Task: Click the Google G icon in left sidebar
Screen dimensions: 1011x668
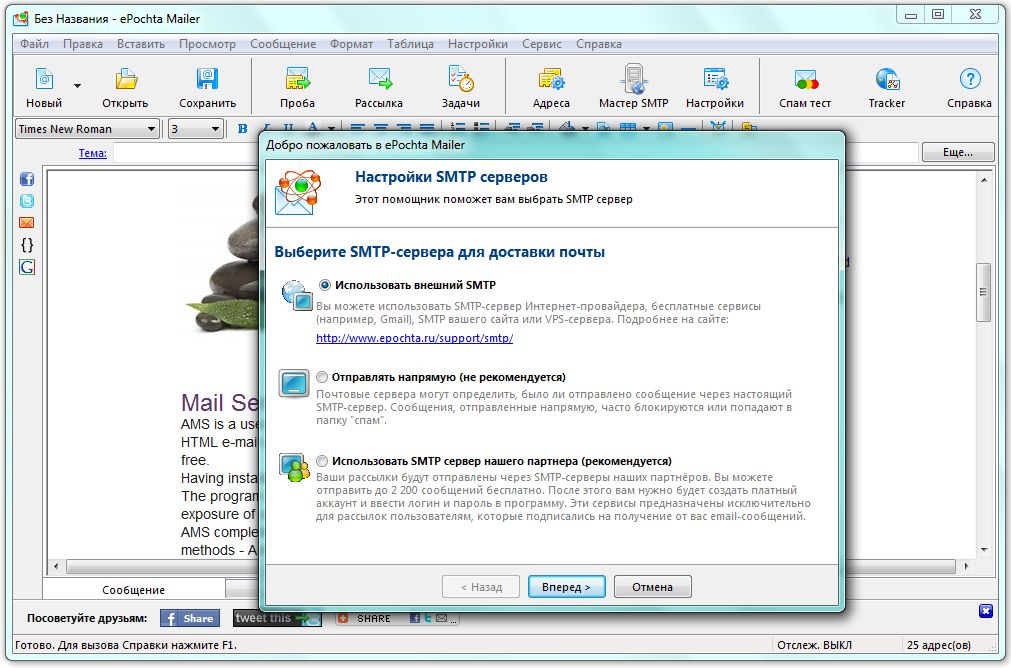Action: point(27,267)
